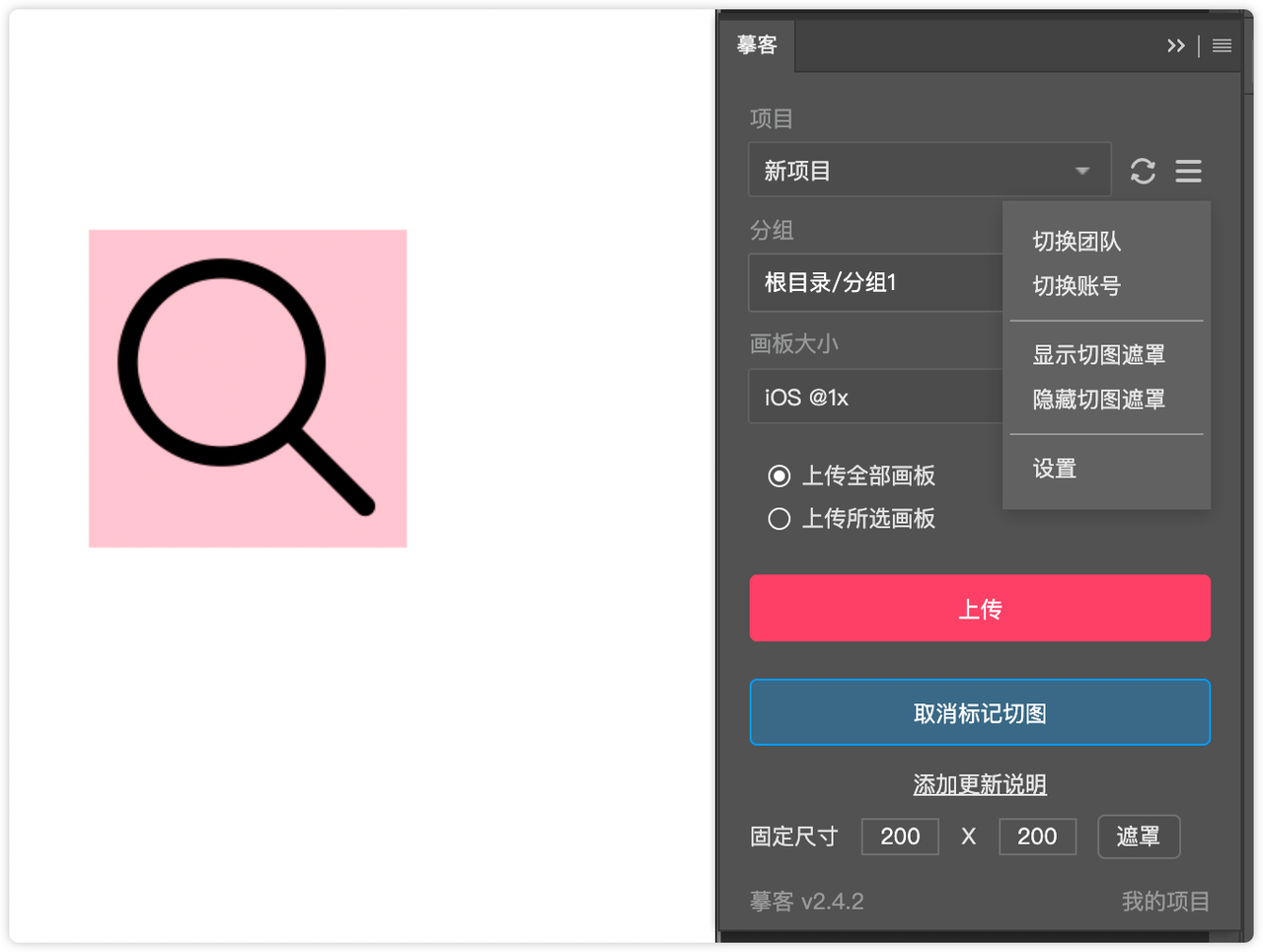Switch to the 摹客 panel tab
Viewport: 1263px width, 952px height.
click(756, 44)
